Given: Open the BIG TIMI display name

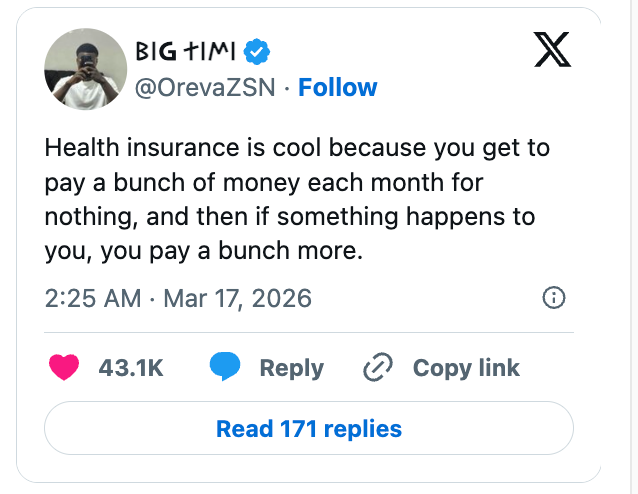Looking at the screenshot, I should [x=184, y=52].
